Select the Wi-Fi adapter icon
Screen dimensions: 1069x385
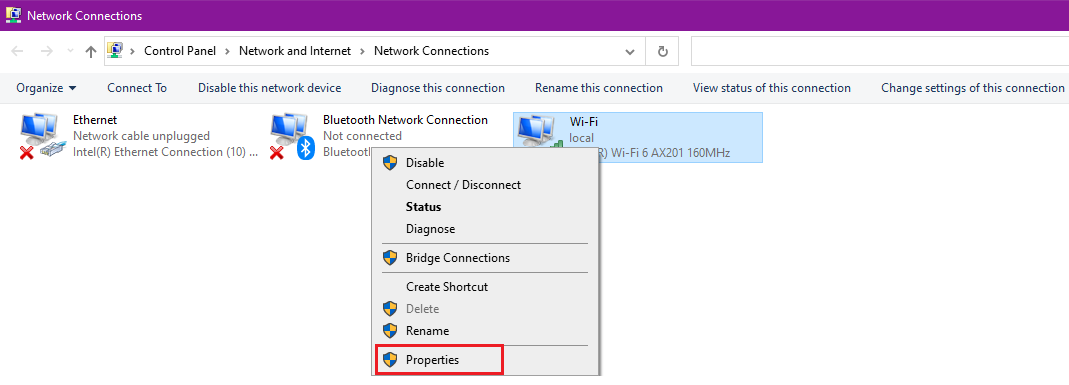pos(541,132)
